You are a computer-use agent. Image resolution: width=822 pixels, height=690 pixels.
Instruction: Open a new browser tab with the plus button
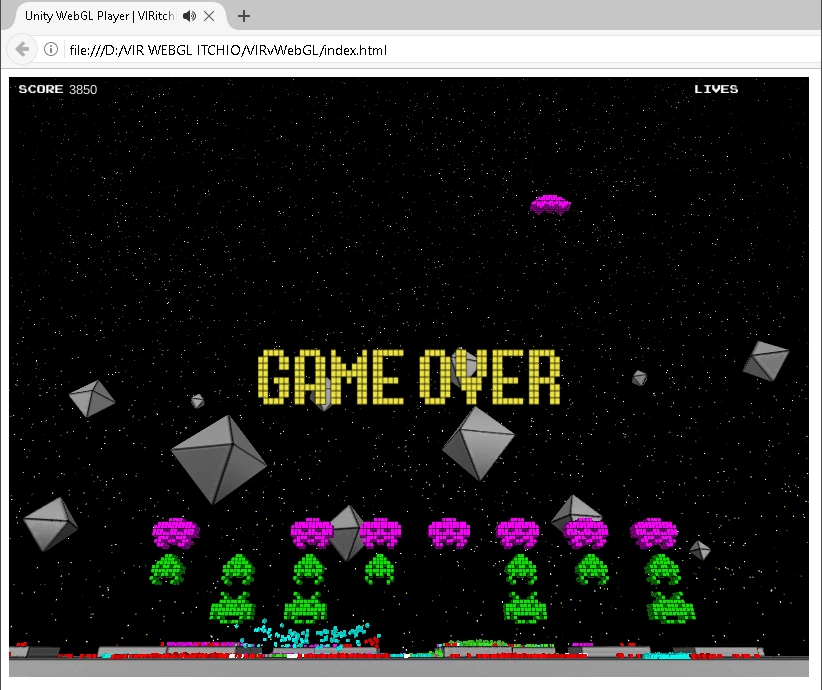[243, 15]
